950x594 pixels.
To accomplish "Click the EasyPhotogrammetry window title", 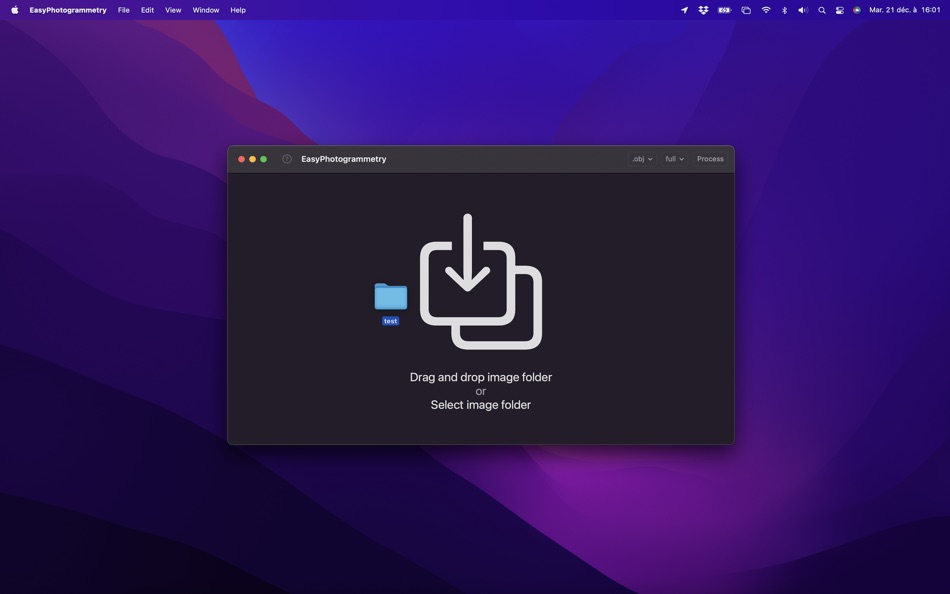I will click(344, 159).
